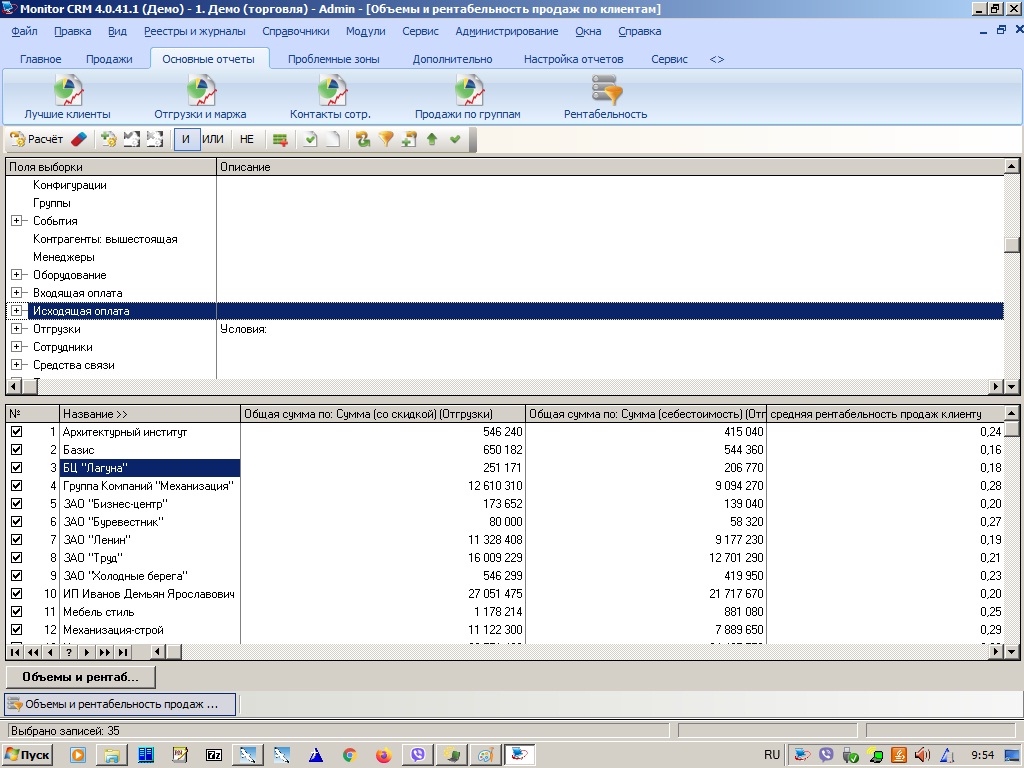The width and height of the screenshot is (1024, 768).
Task: Open the Рентабельность report
Action: click(x=605, y=97)
